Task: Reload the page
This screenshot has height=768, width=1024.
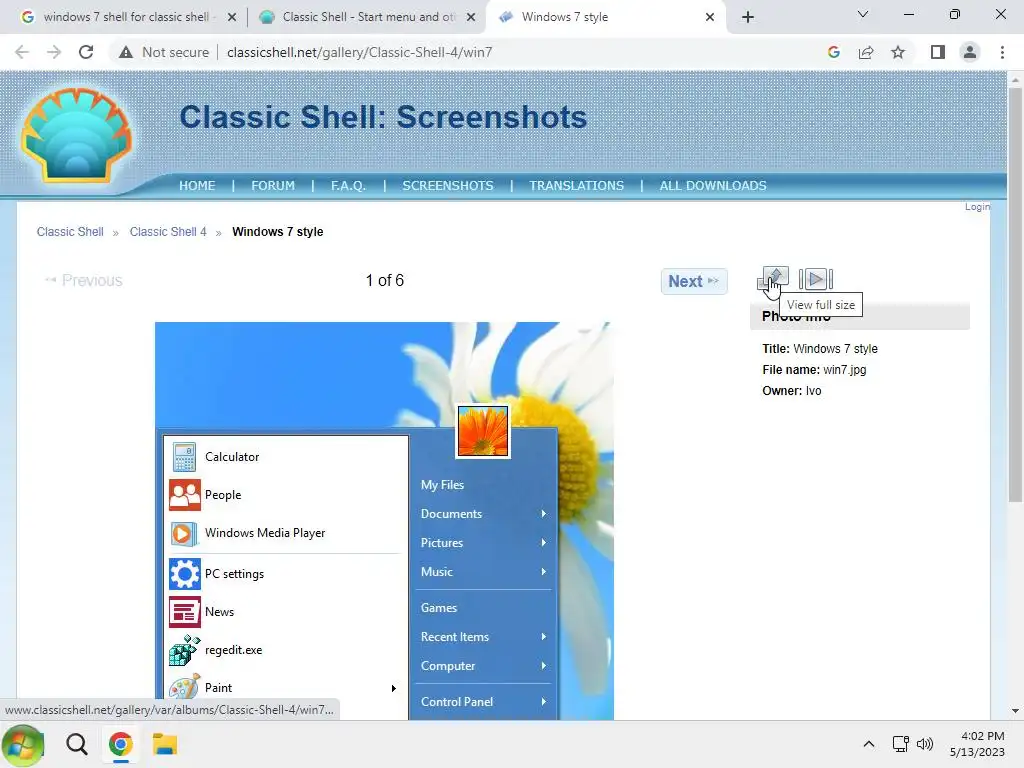Action: (86, 52)
